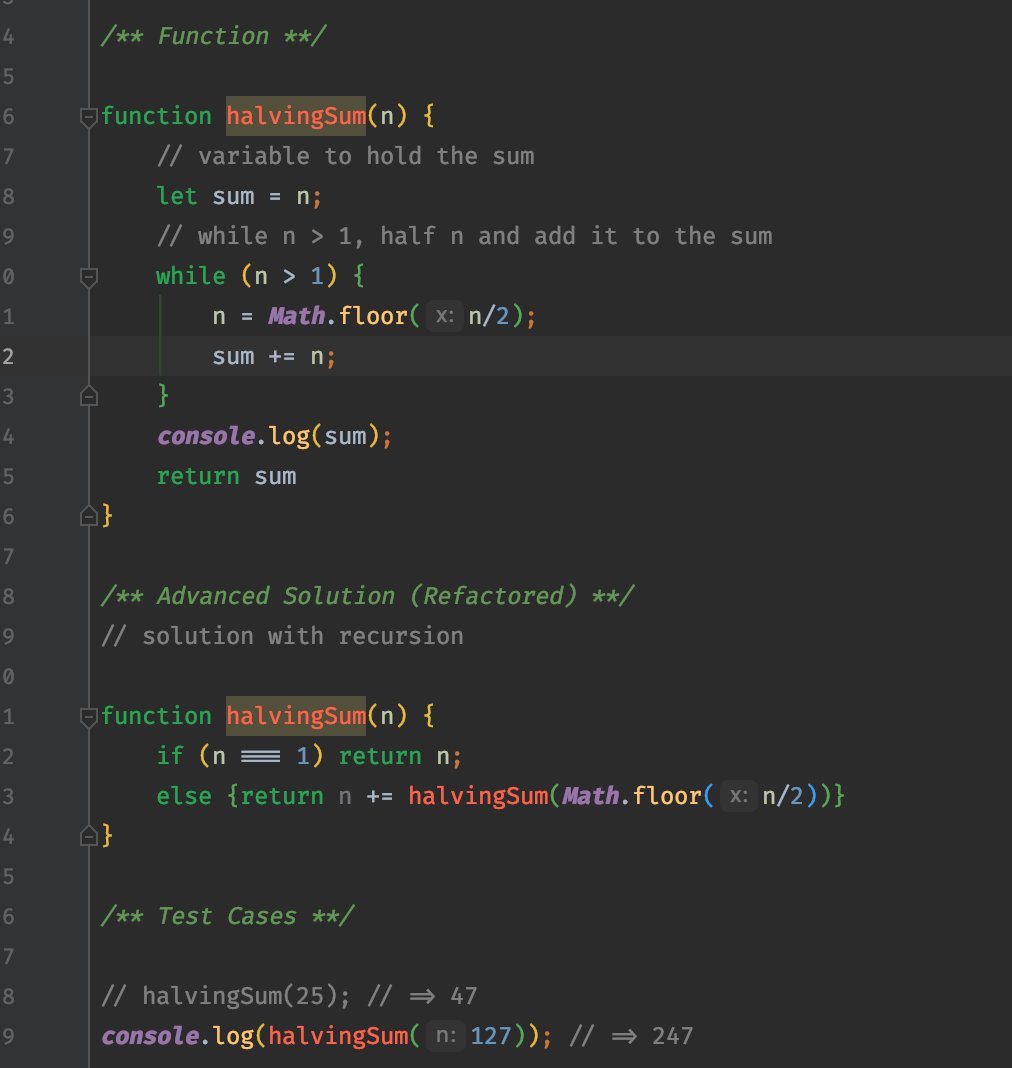The height and width of the screenshot is (1068, 1012).
Task: Select highlighted halvingSum name above 'let sum = n'
Action: (x=296, y=116)
